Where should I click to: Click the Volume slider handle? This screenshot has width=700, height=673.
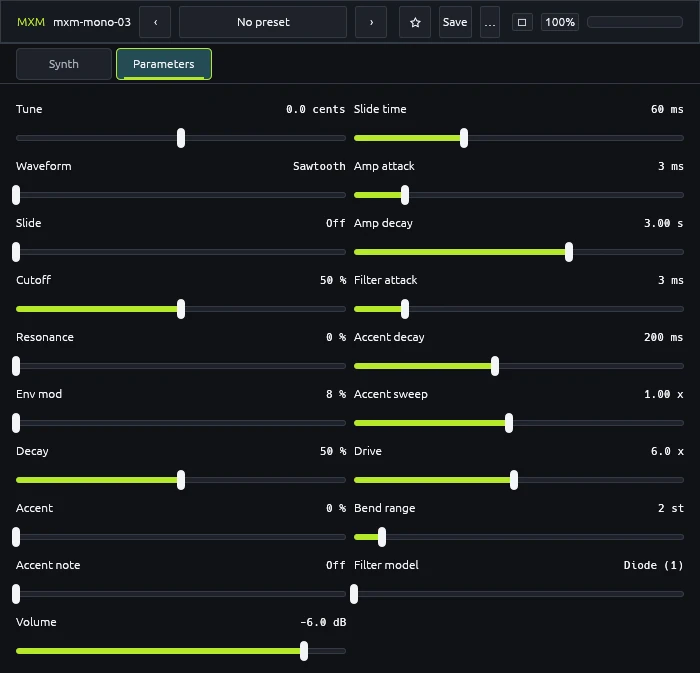[x=304, y=651]
